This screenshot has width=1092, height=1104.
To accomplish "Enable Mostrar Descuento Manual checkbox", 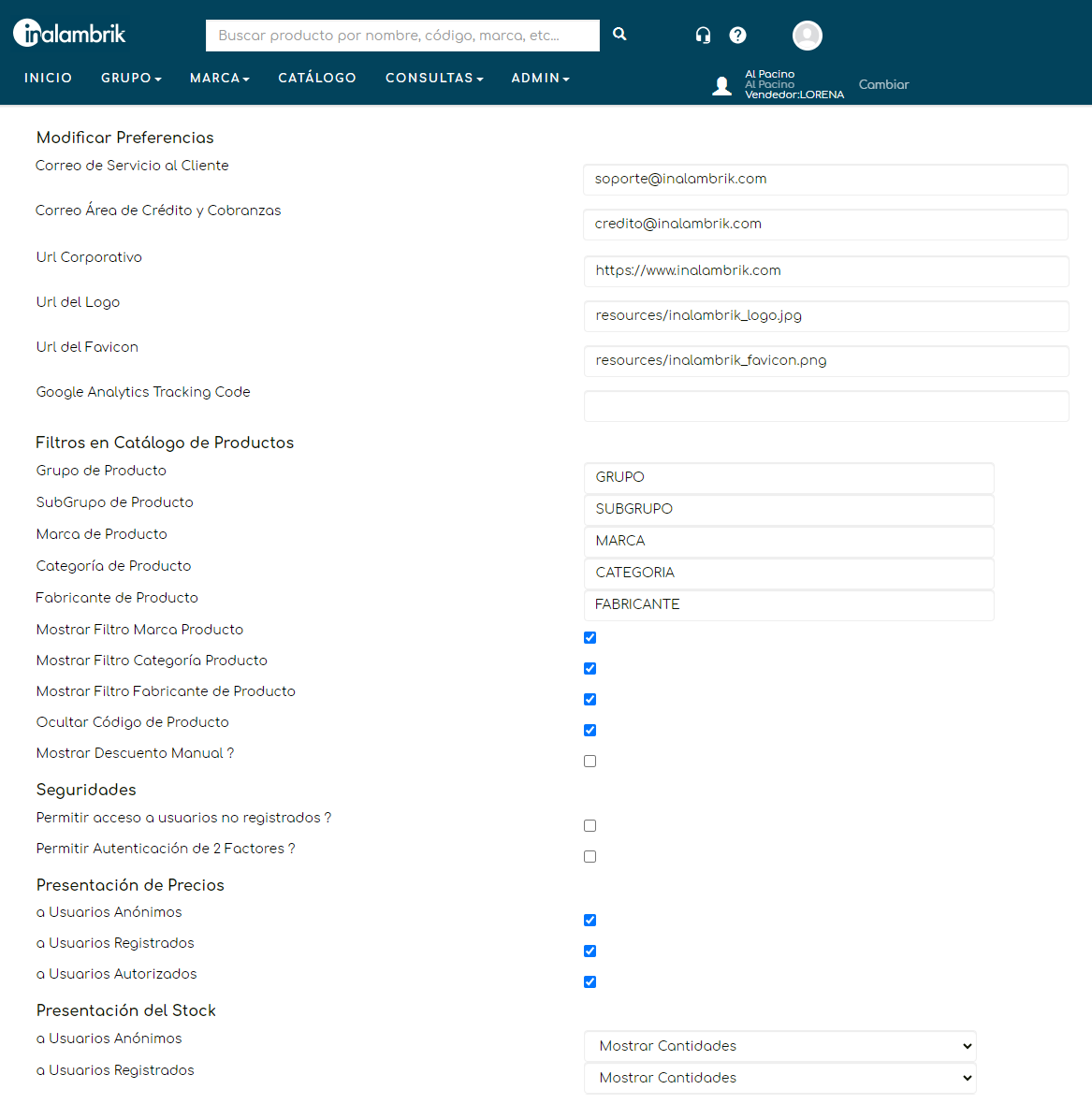I will 590,762.
